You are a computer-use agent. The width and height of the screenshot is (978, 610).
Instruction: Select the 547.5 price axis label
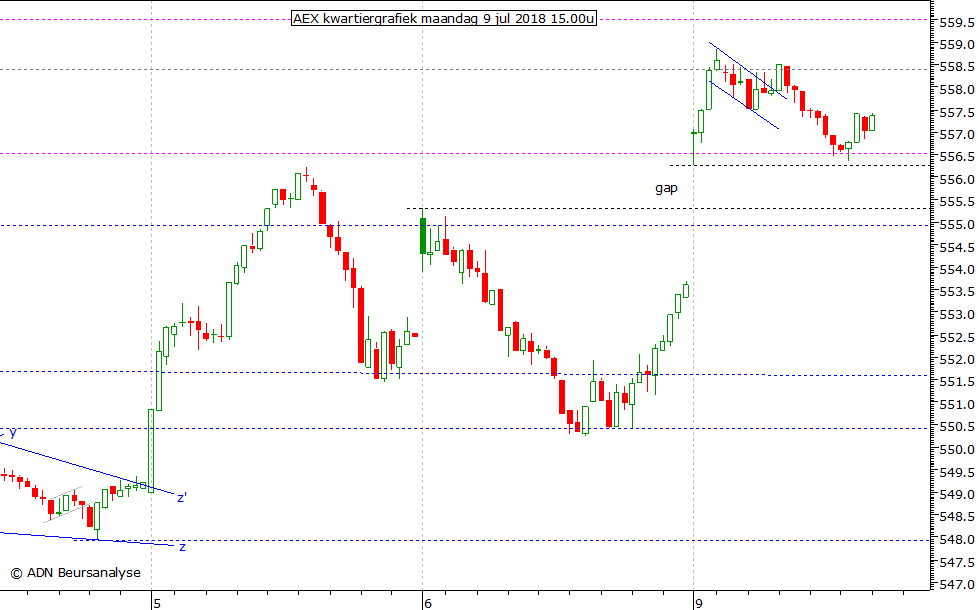pos(957,563)
